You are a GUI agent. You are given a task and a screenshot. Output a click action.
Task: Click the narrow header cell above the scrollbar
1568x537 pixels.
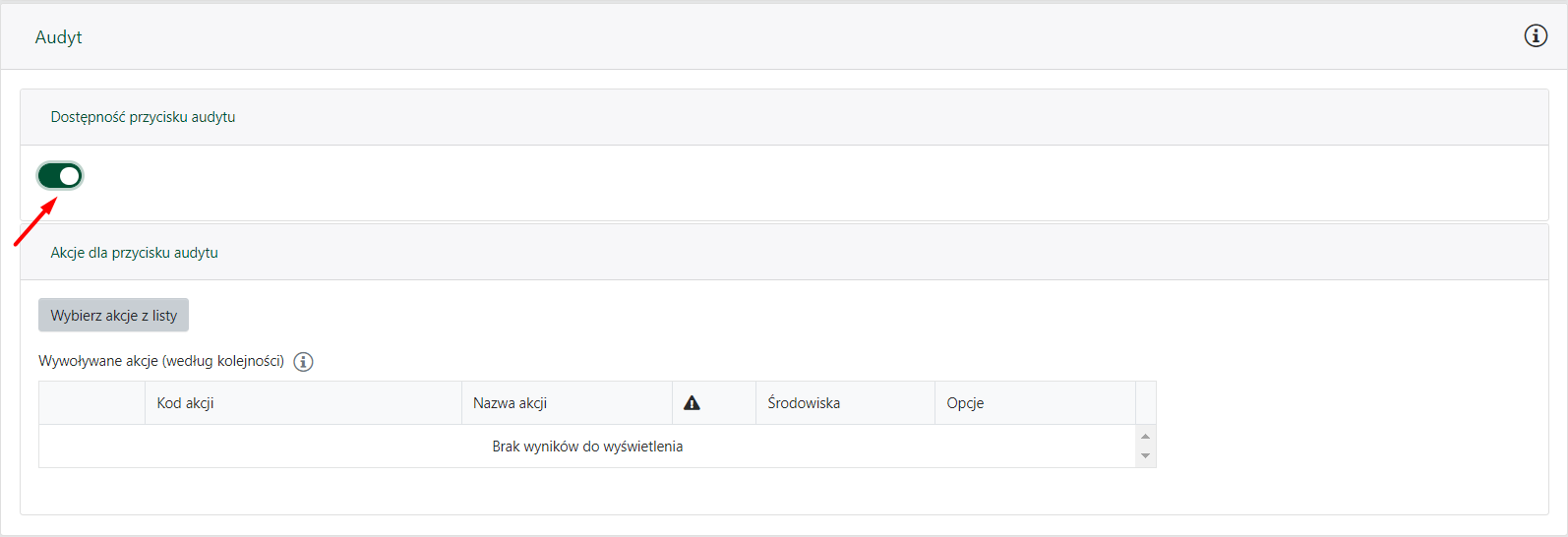click(1146, 403)
